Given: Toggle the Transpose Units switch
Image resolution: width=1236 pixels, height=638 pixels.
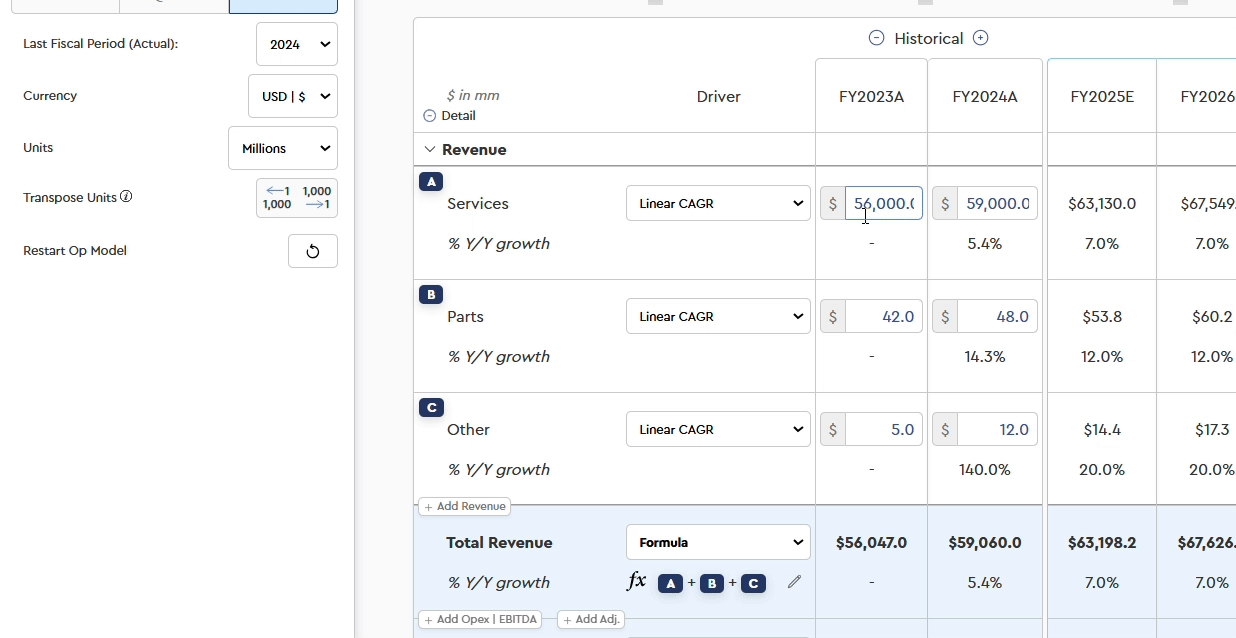Looking at the screenshot, I should [x=297, y=198].
